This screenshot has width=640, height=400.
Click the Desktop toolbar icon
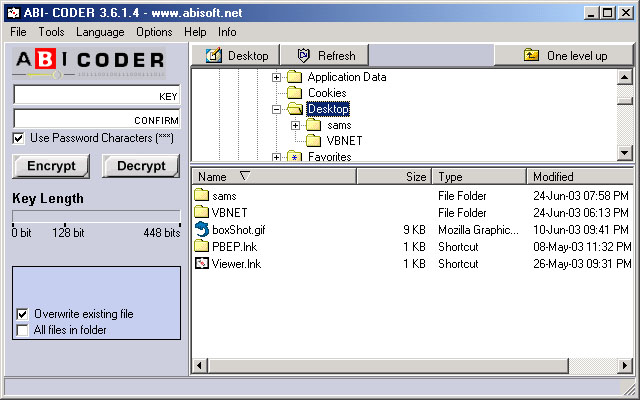pos(214,56)
